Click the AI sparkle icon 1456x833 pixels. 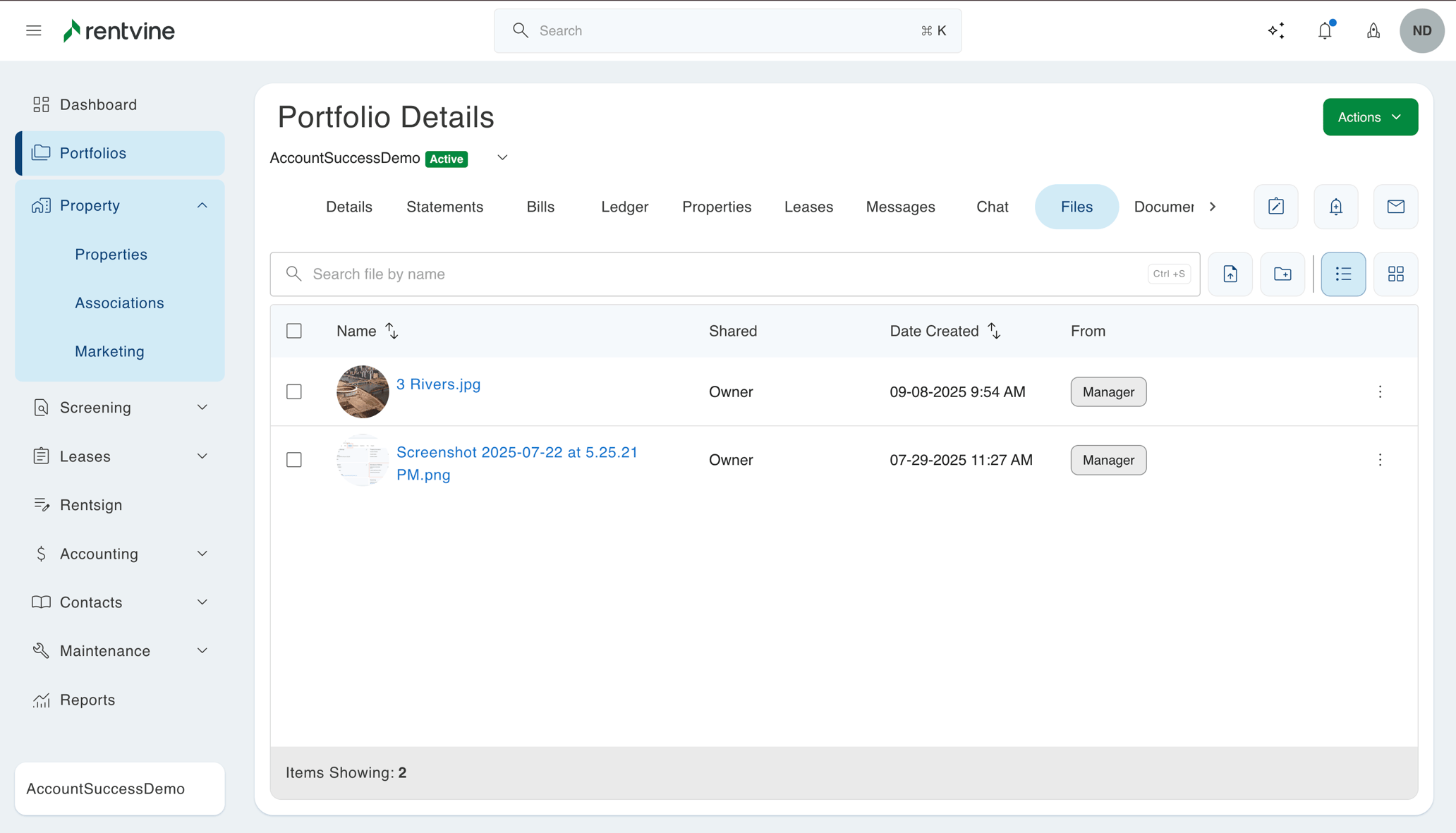(x=1276, y=30)
